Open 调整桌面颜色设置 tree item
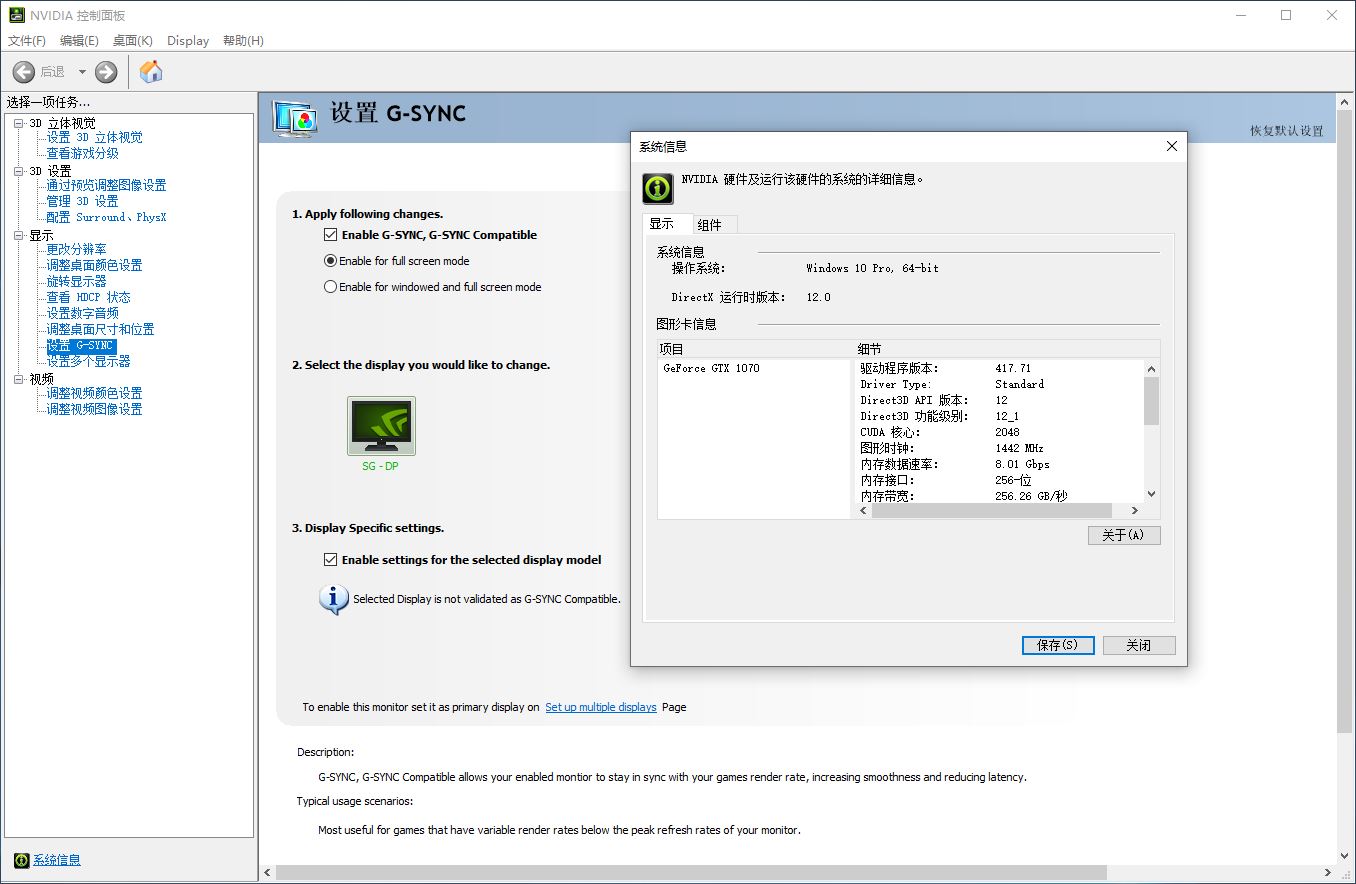Screen dimensions: 1356x884 (x=94, y=266)
